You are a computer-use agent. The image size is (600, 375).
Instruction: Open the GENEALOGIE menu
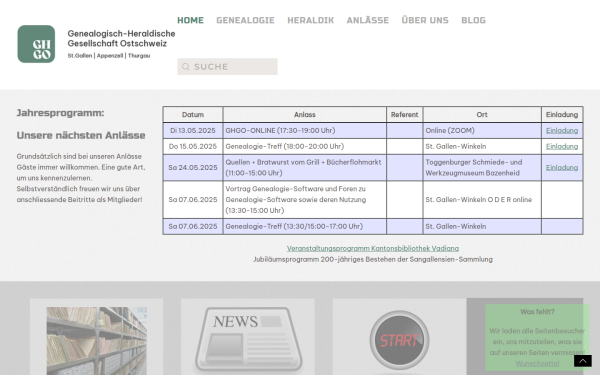pos(245,20)
